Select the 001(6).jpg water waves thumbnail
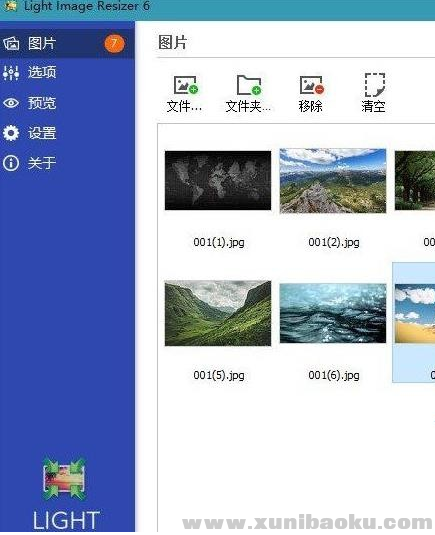Image resolution: width=435 pixels, height=535 pixels. coord(333,313)
